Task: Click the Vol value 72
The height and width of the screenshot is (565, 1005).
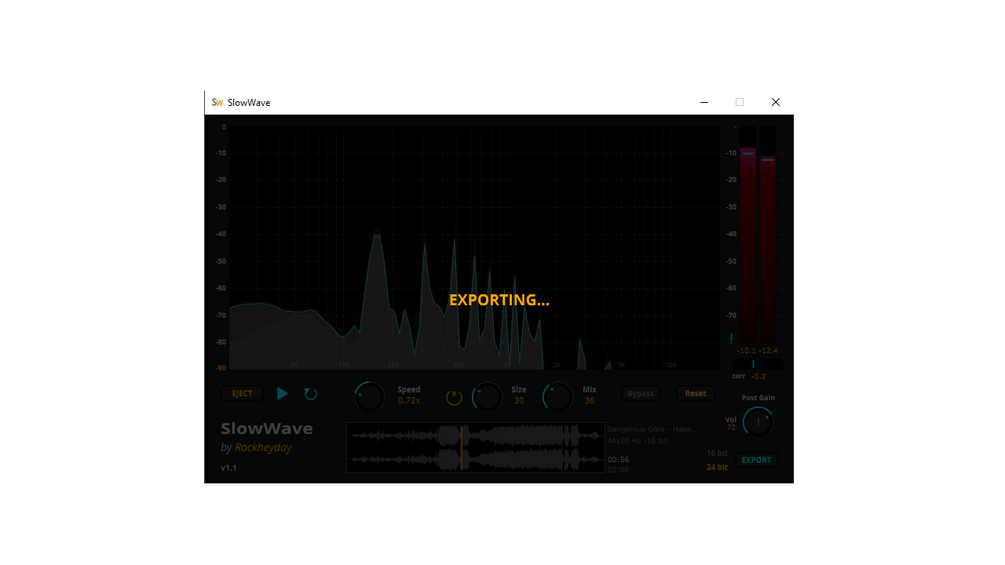Action: tap(731, 427)
